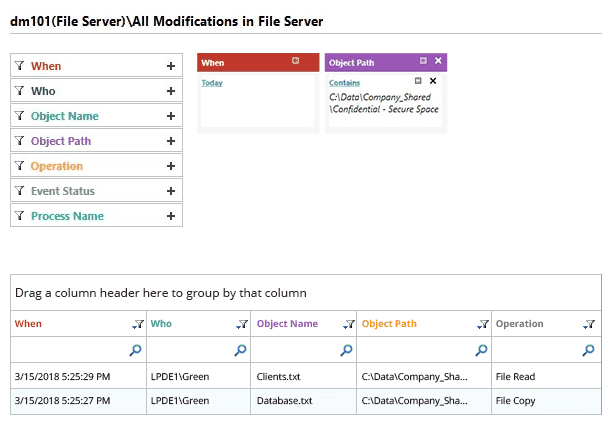Screen dimensions: 612x430
Task: Select the Confidential - Secure Space path value
Action: [x=384, y=103]
